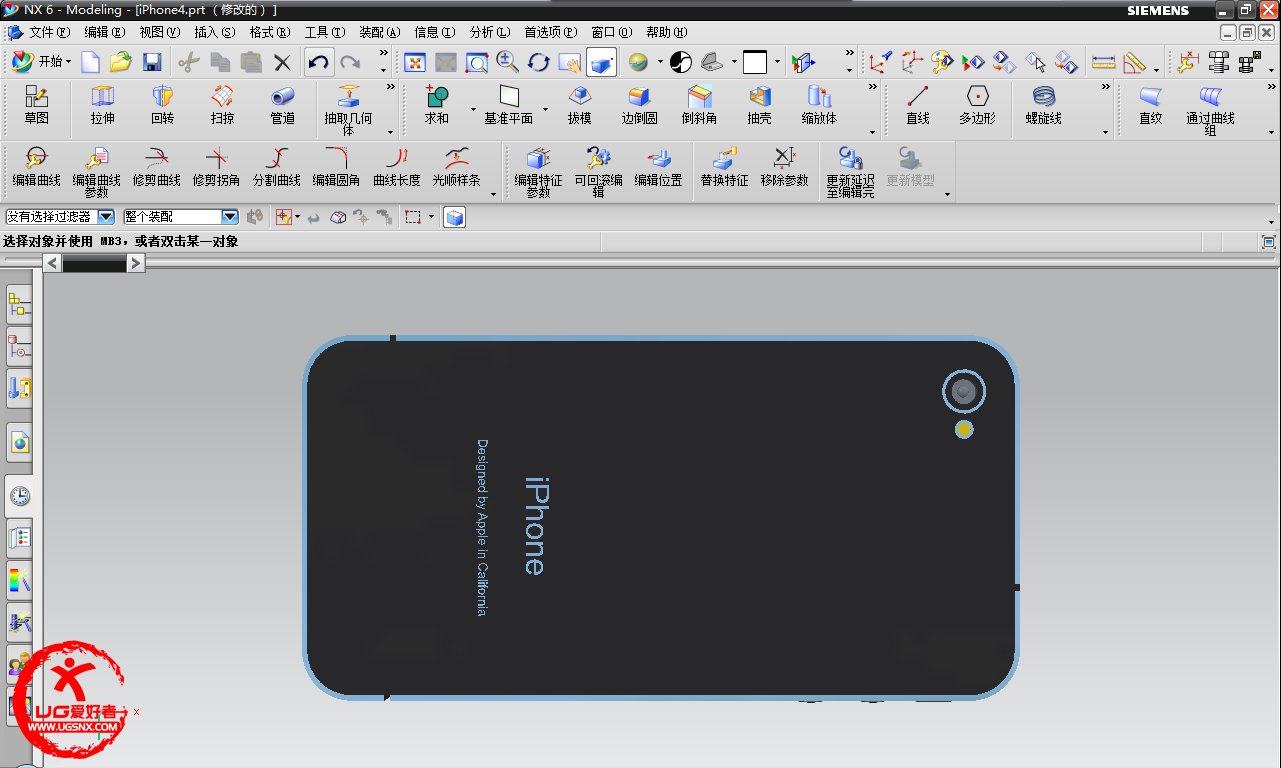
Task: Select the 编辑圆角 (Edit Fillet) tool
Action: (337, 168)
